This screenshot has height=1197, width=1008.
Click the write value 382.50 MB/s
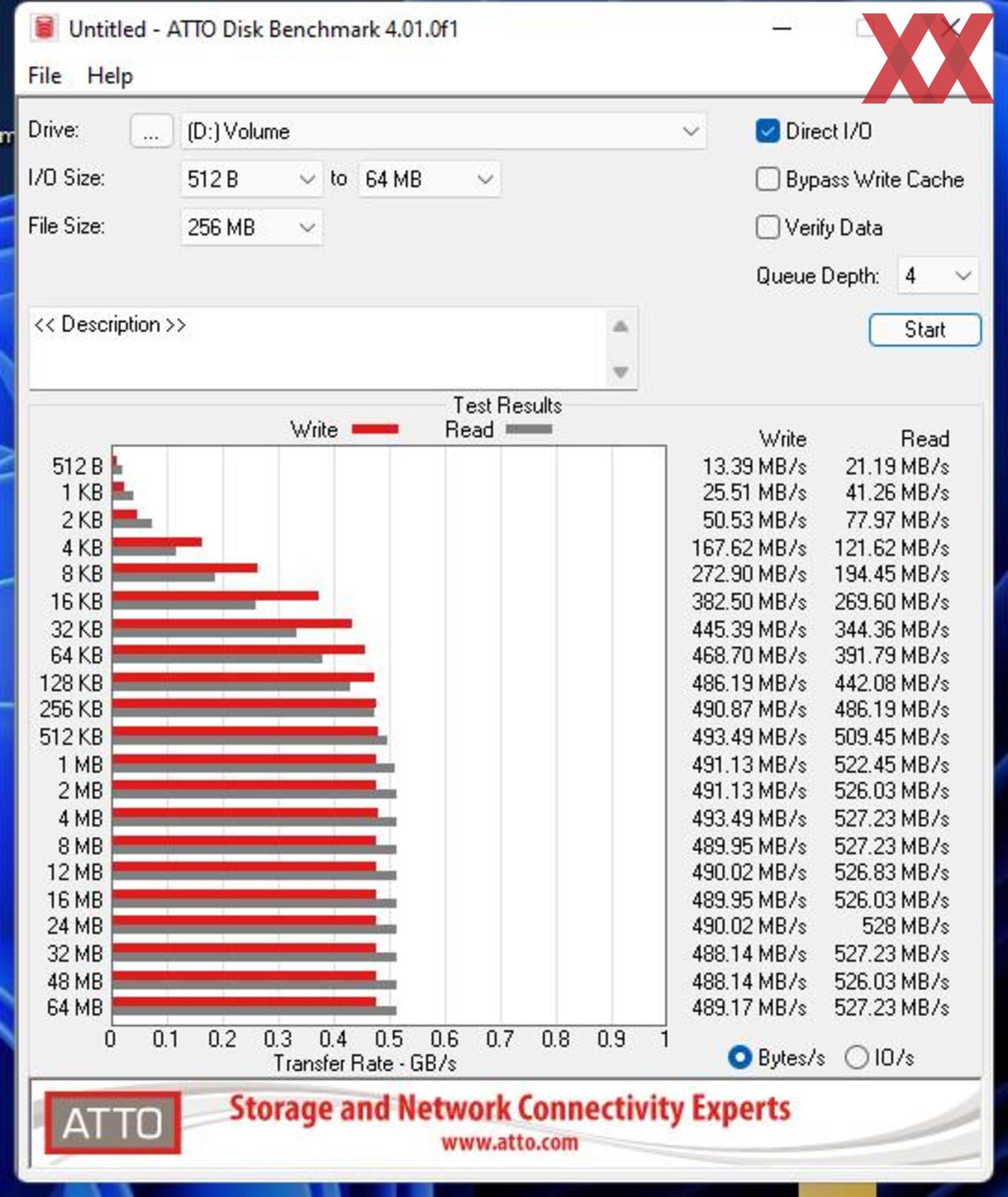[749, 602]
